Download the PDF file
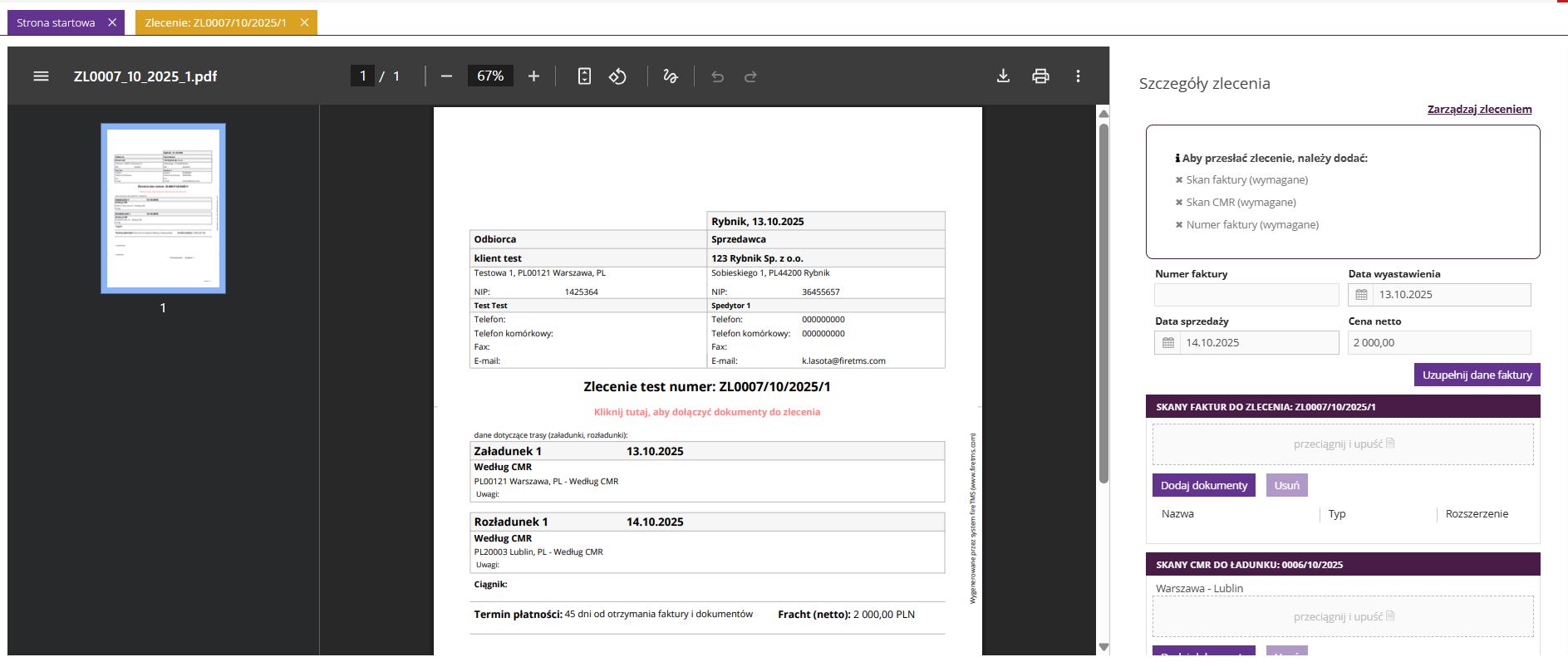Screen dimensions: 1568x662 click(x=1003, y=76)
